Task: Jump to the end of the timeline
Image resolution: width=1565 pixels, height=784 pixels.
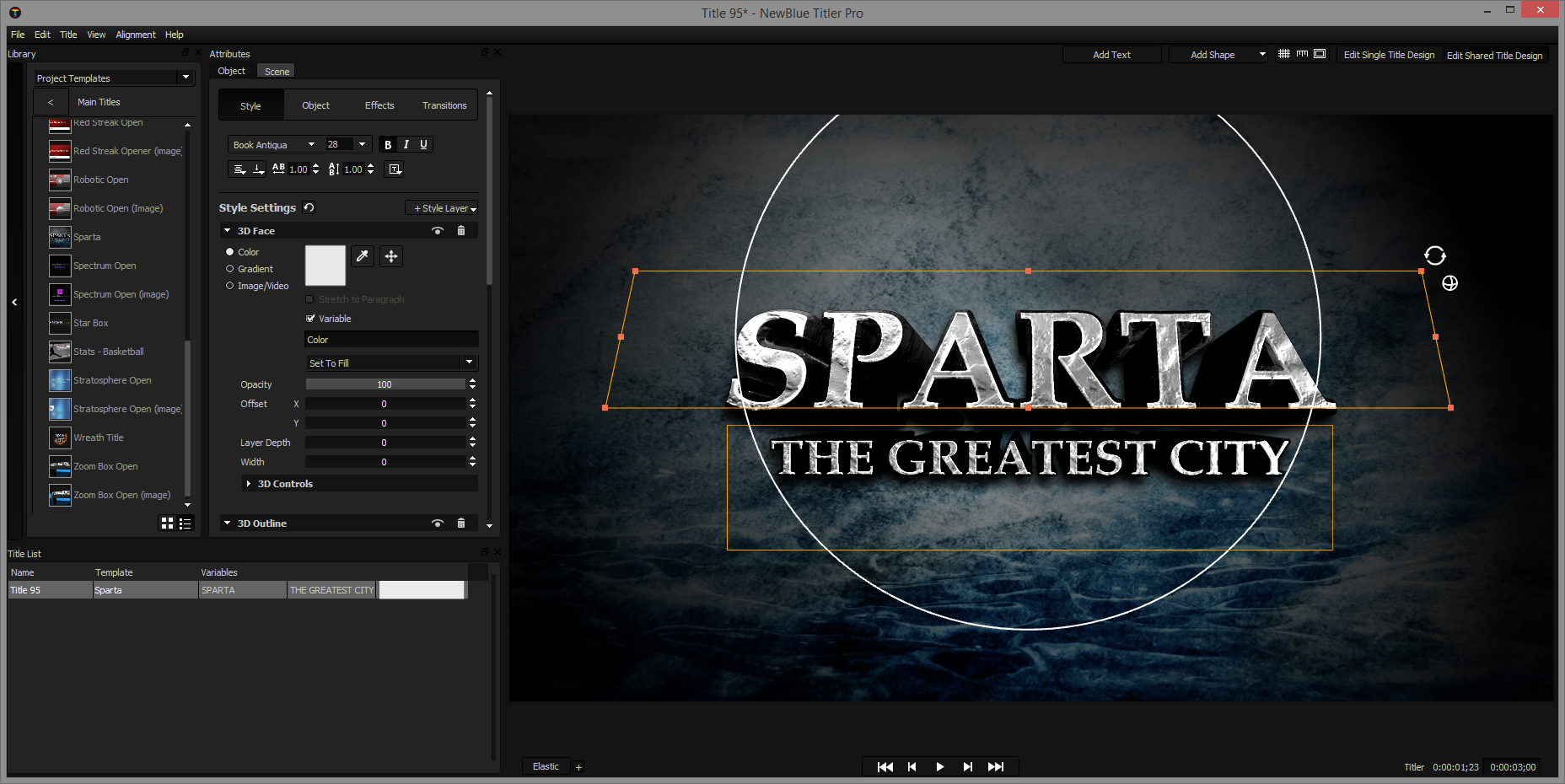Action: click(996, 766)
